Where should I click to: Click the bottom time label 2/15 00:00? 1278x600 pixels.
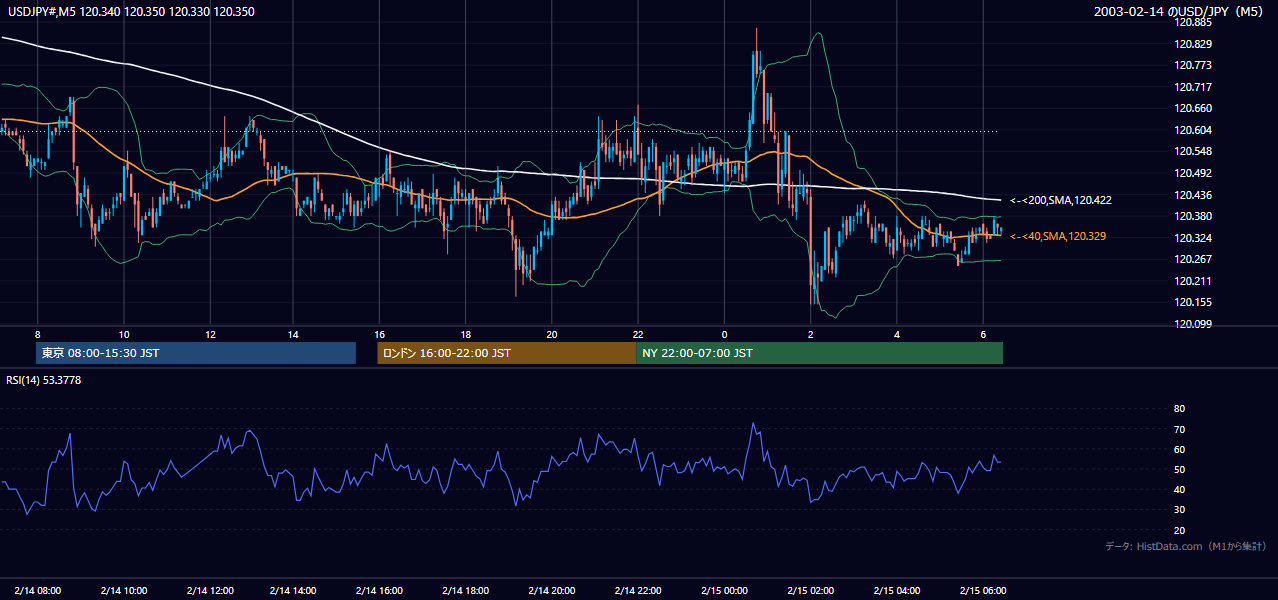(x=725, y=591)
